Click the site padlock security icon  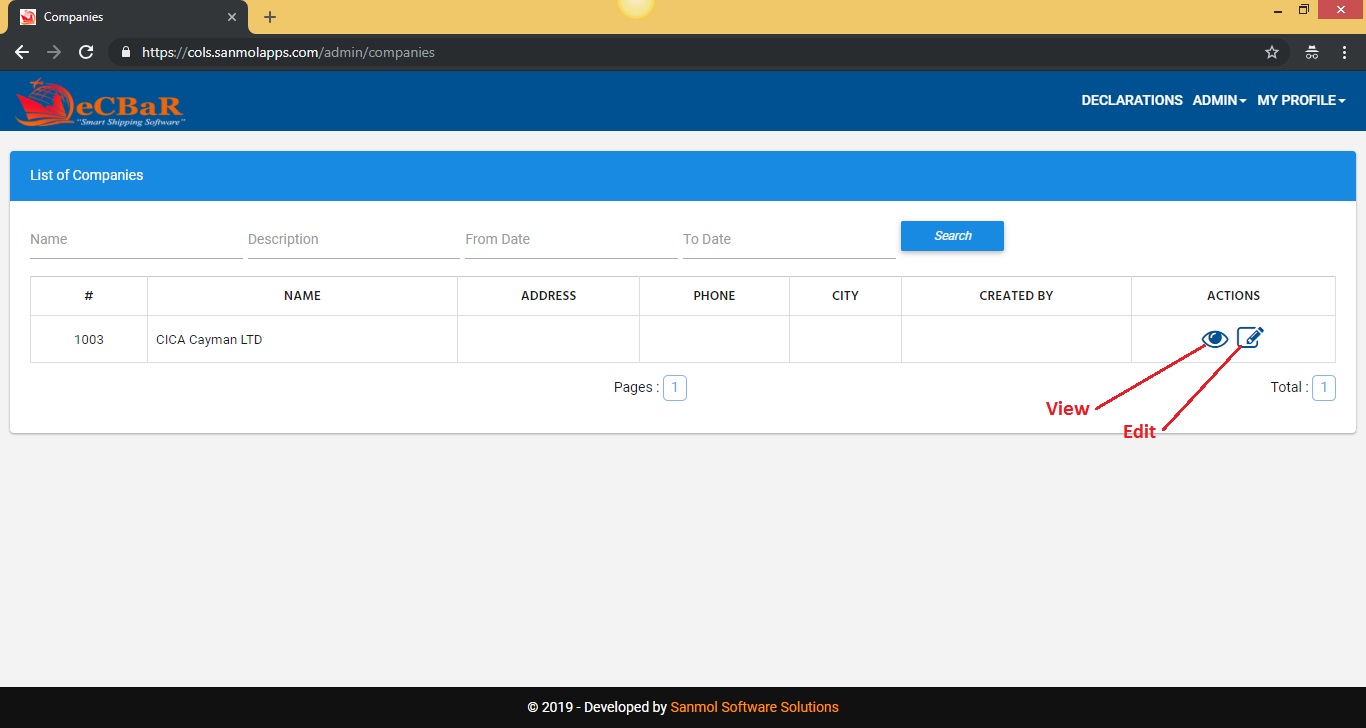[x=125, y=52]
